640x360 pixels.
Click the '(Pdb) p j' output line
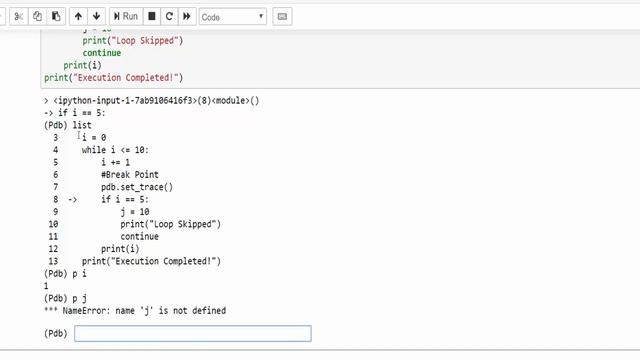pos(65,298)
